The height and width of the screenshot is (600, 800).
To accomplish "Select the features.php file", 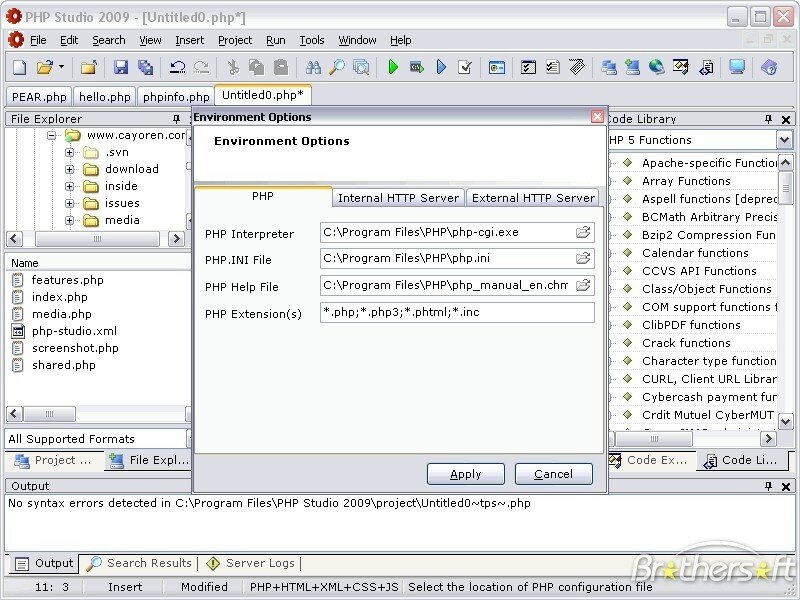I will [x=67, y=280].
